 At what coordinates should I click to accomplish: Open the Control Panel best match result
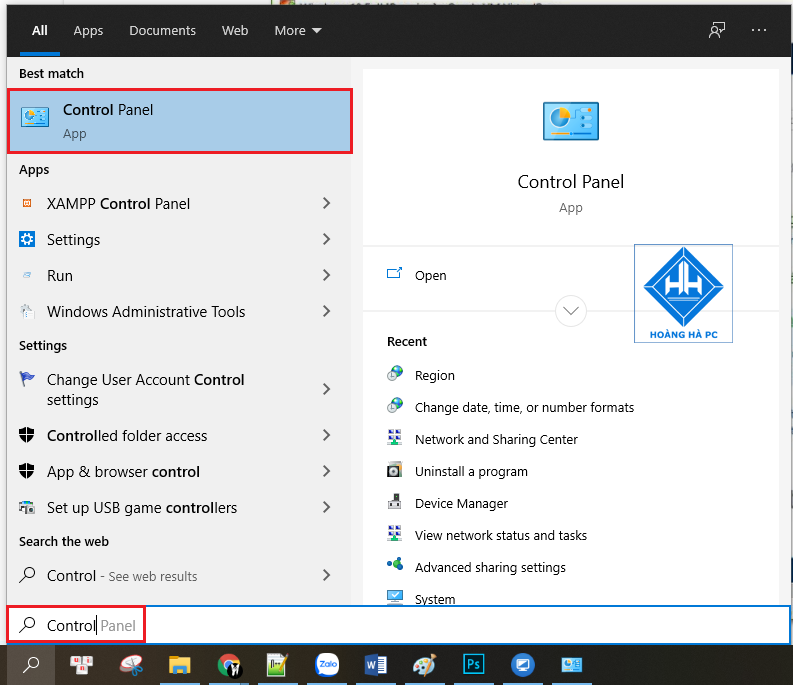[180, 121]
